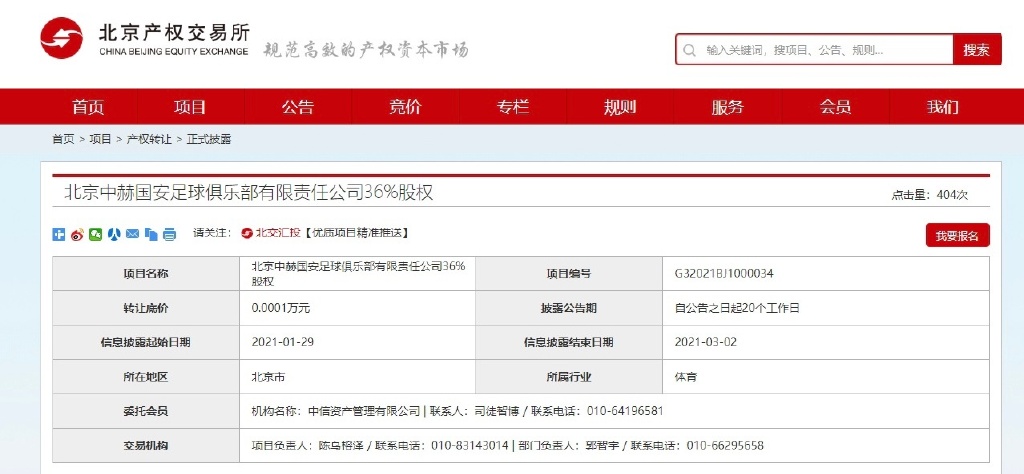Screen dimensions: 1024x474
Task: Open the 竞价 navigation menu item
Action: (406, 107)
